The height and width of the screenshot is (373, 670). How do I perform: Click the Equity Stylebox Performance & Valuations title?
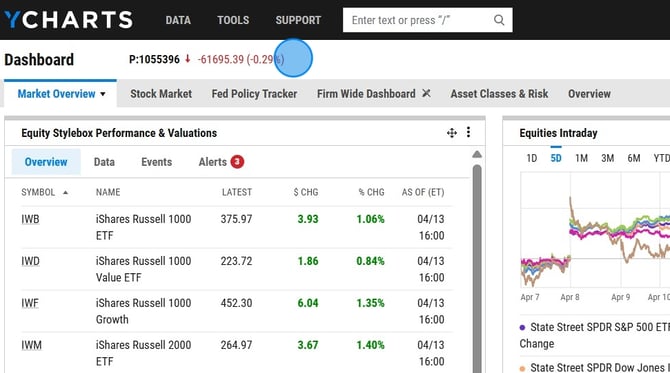119,133
